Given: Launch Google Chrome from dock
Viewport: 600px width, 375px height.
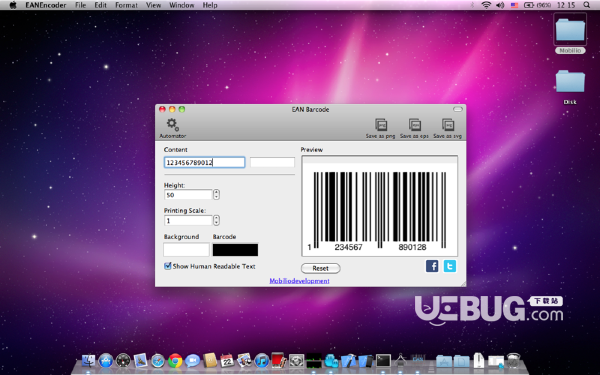Looking at the screenshot, I should point(175,360).
